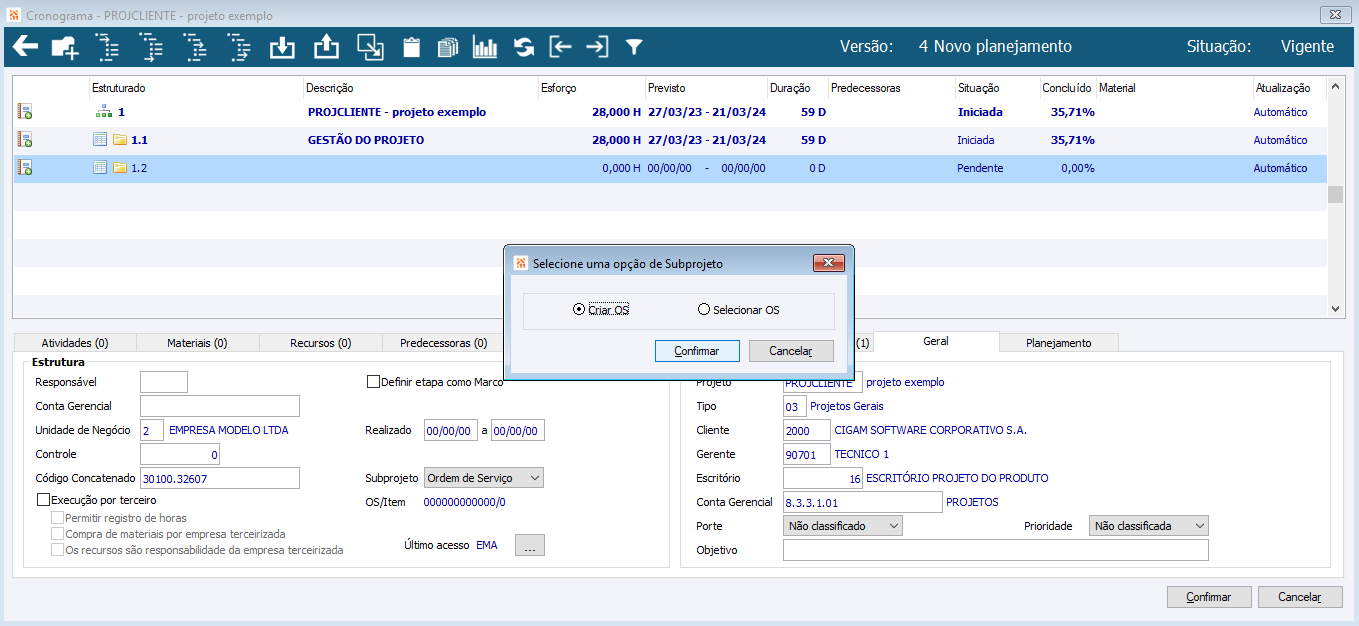Click the Responsável input field

coord(164,382)
